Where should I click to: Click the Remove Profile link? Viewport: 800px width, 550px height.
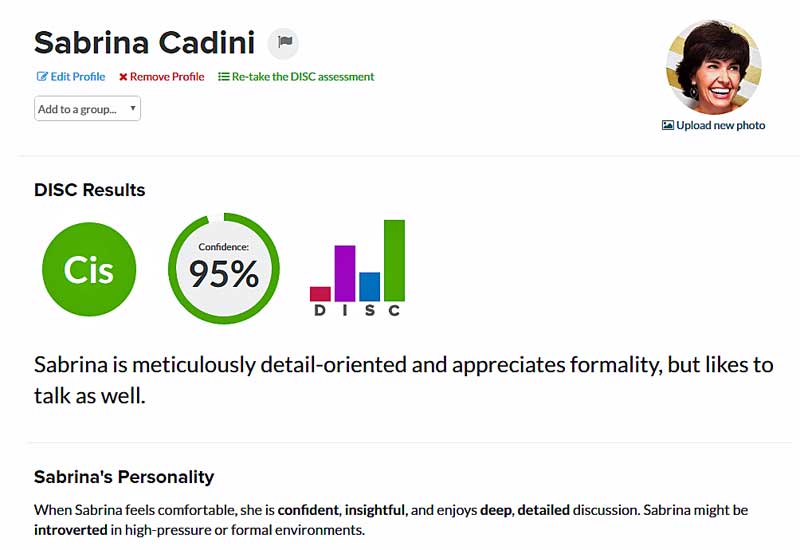pos(162,77)
